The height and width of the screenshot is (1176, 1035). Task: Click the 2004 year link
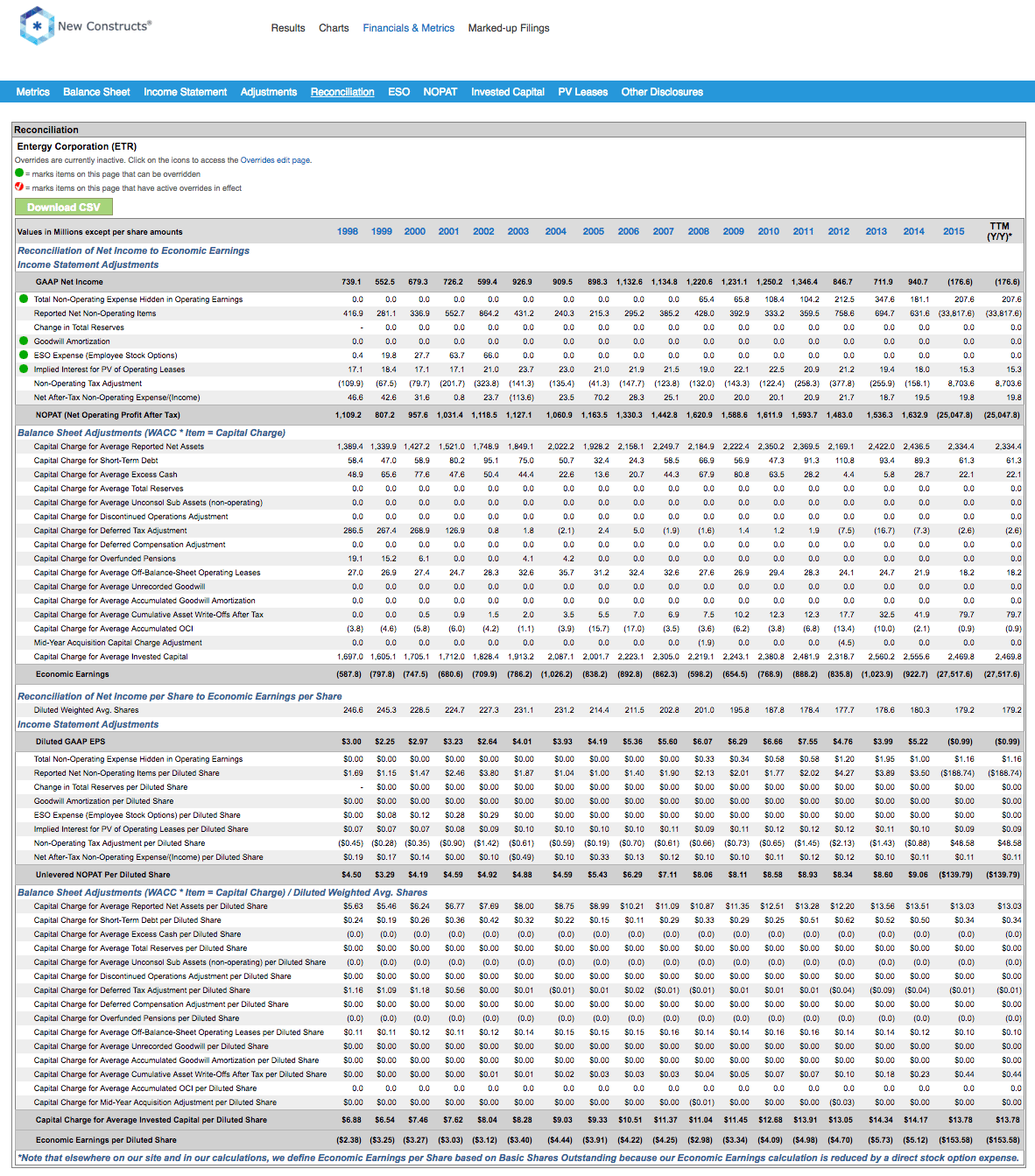click(556, 232)
